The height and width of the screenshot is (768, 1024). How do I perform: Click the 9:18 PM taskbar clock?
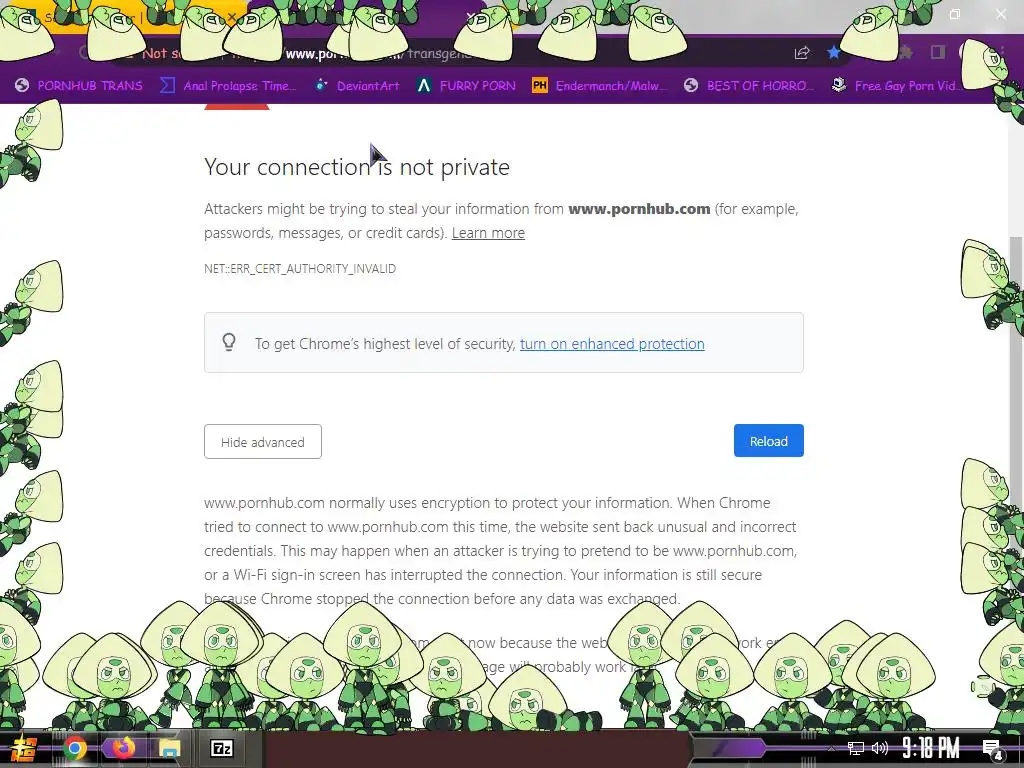click(x=931, y=748)
